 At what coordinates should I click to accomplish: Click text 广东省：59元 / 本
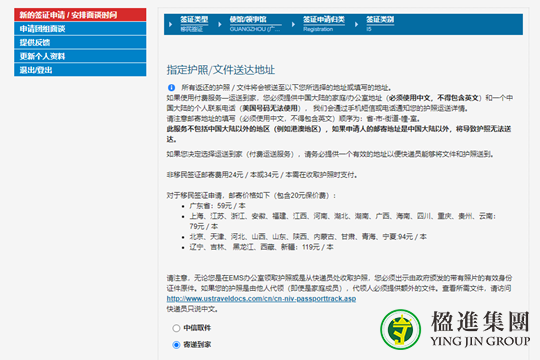(218, 206)
